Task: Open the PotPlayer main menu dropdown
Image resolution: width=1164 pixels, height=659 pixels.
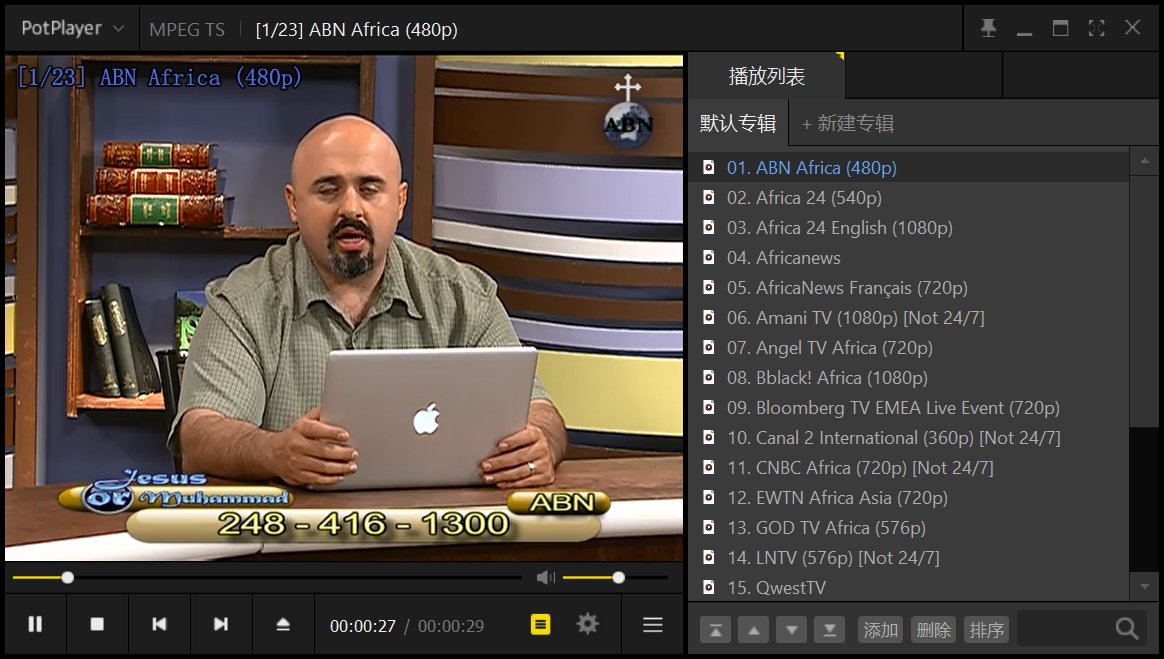Action: coord(72,29)
